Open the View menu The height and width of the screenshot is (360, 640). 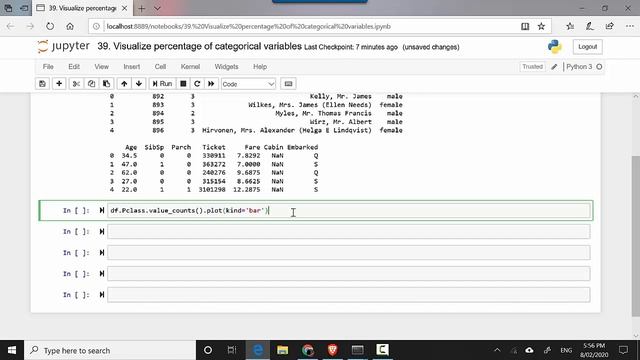(x=102, y=67)
